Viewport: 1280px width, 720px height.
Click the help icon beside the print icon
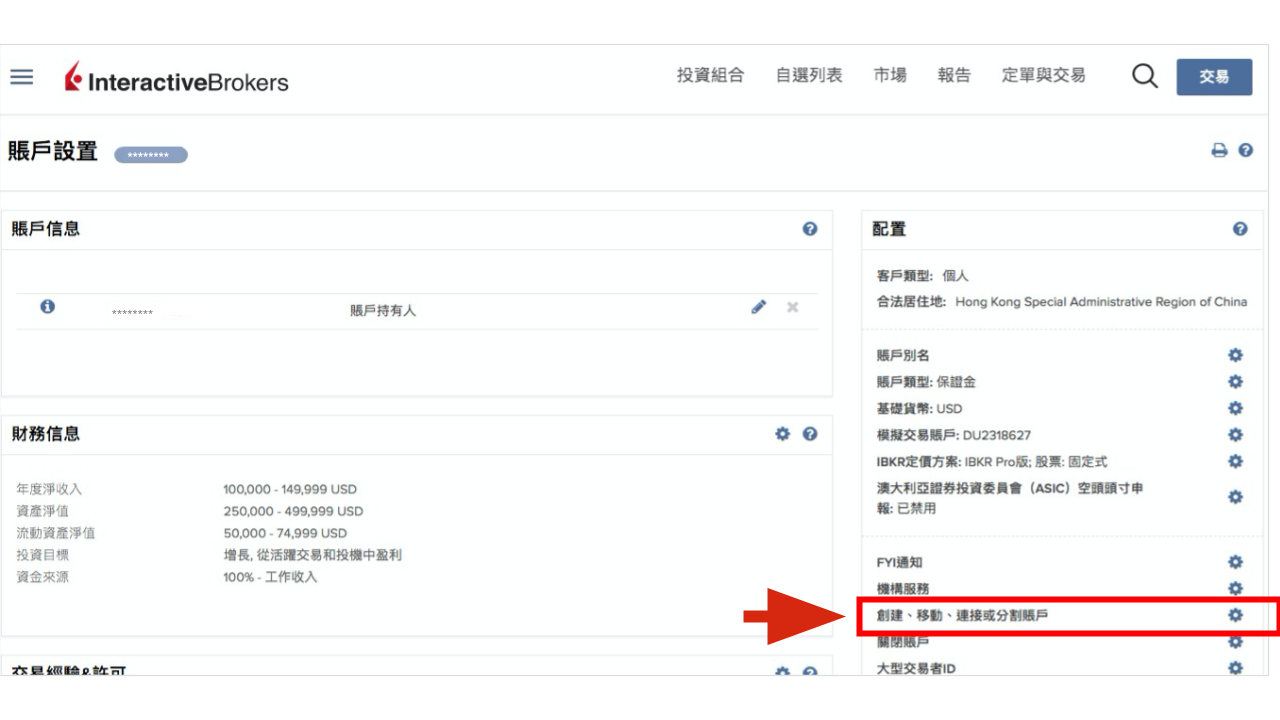click(x=1245, y=150)
